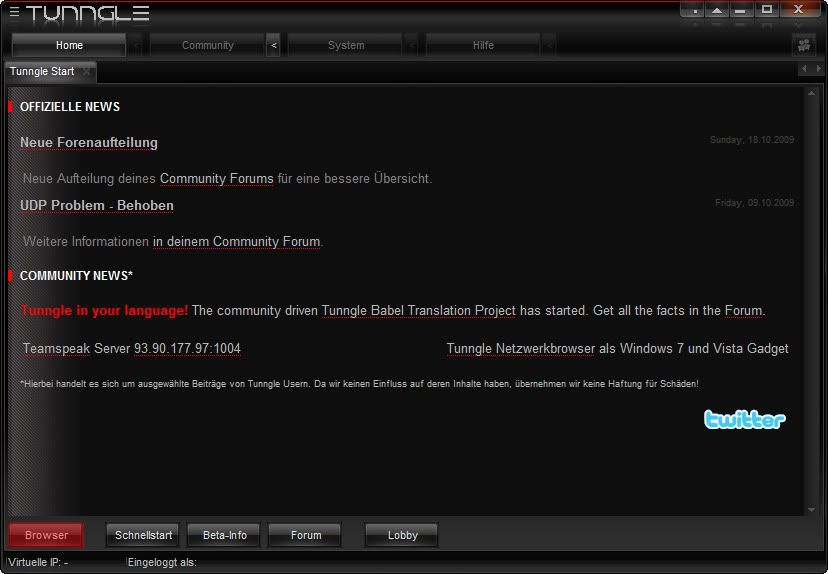Click the small dot button in title bar

[x=693, y=10]
